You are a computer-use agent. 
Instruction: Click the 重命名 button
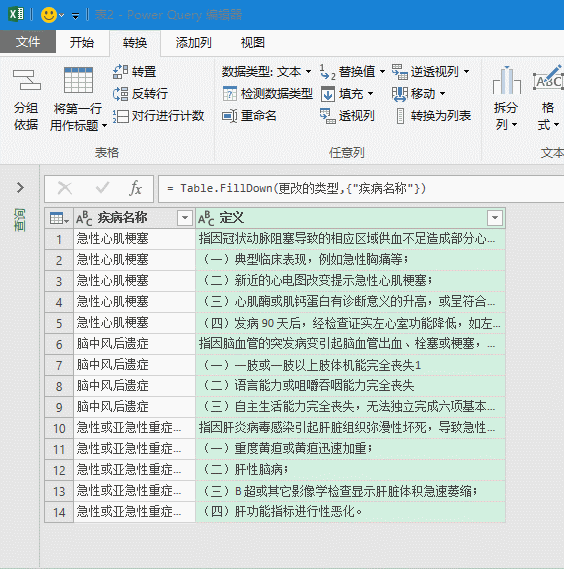[x=249, y=116]
